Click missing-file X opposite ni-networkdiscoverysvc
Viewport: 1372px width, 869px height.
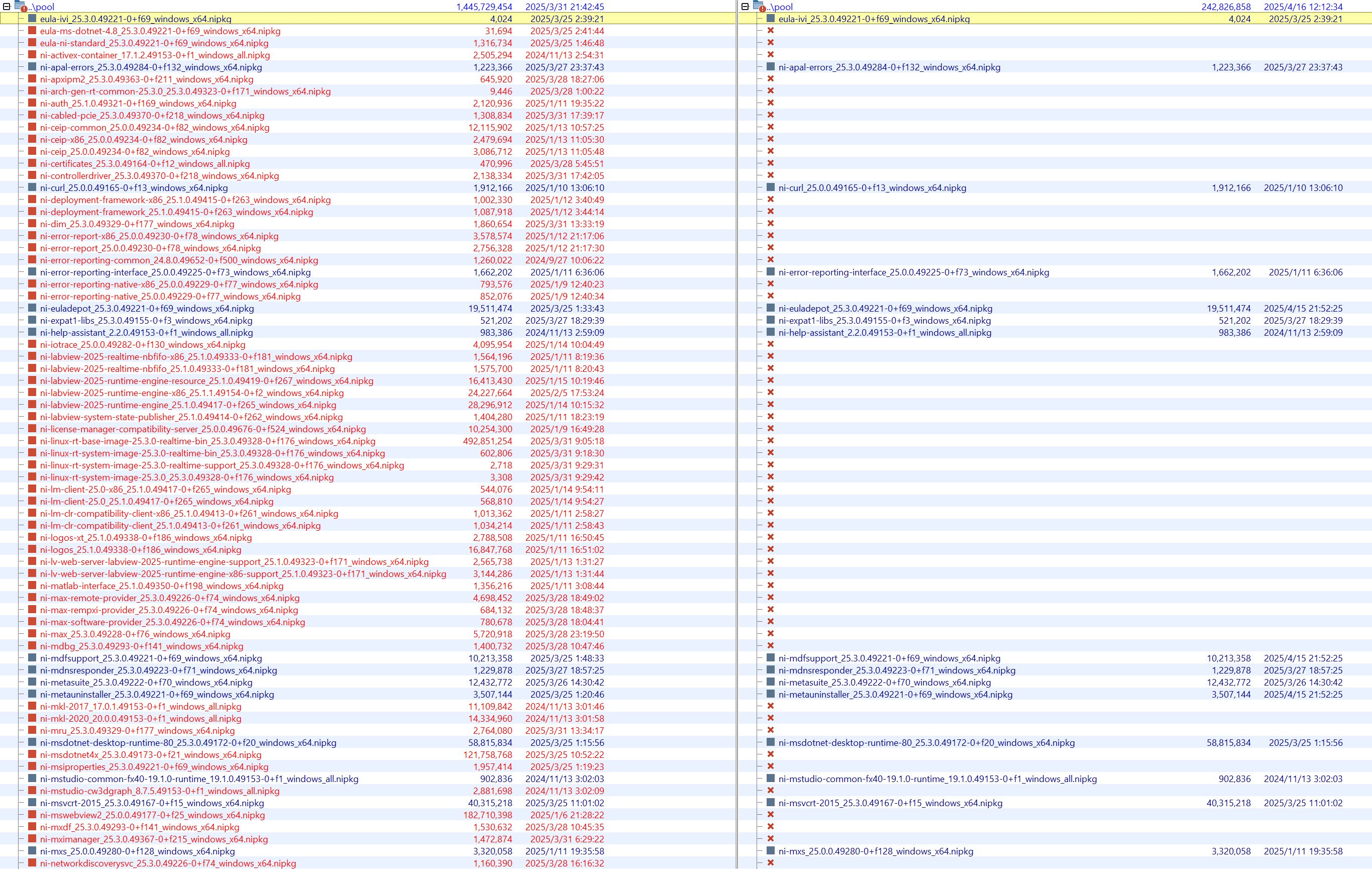770,863
